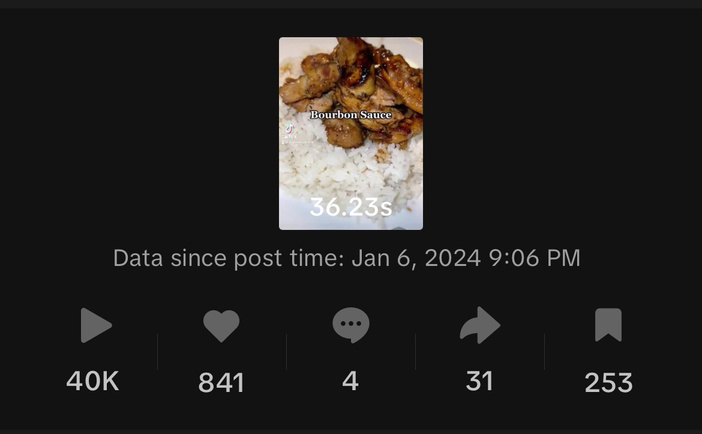
Task: Select the 31 shares count
Action: pos(479,381)
